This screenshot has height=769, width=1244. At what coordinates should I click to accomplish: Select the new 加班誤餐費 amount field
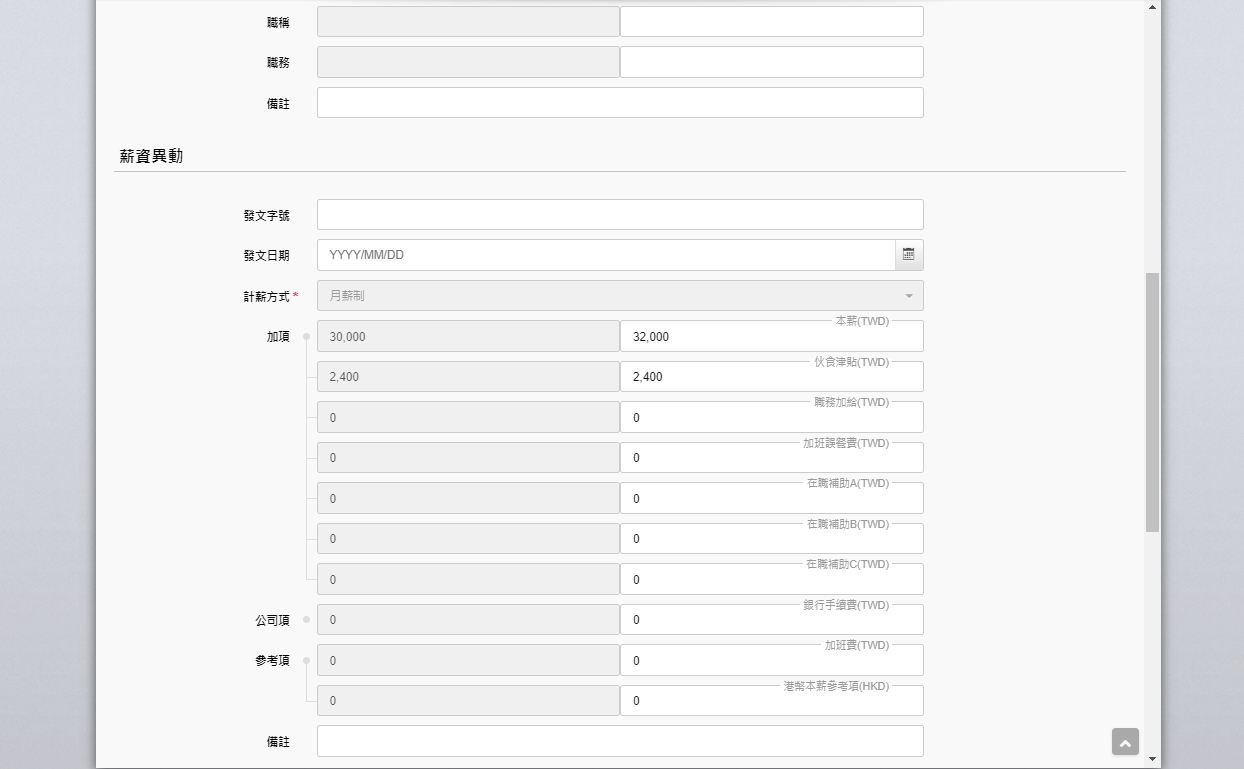point(771,458)
